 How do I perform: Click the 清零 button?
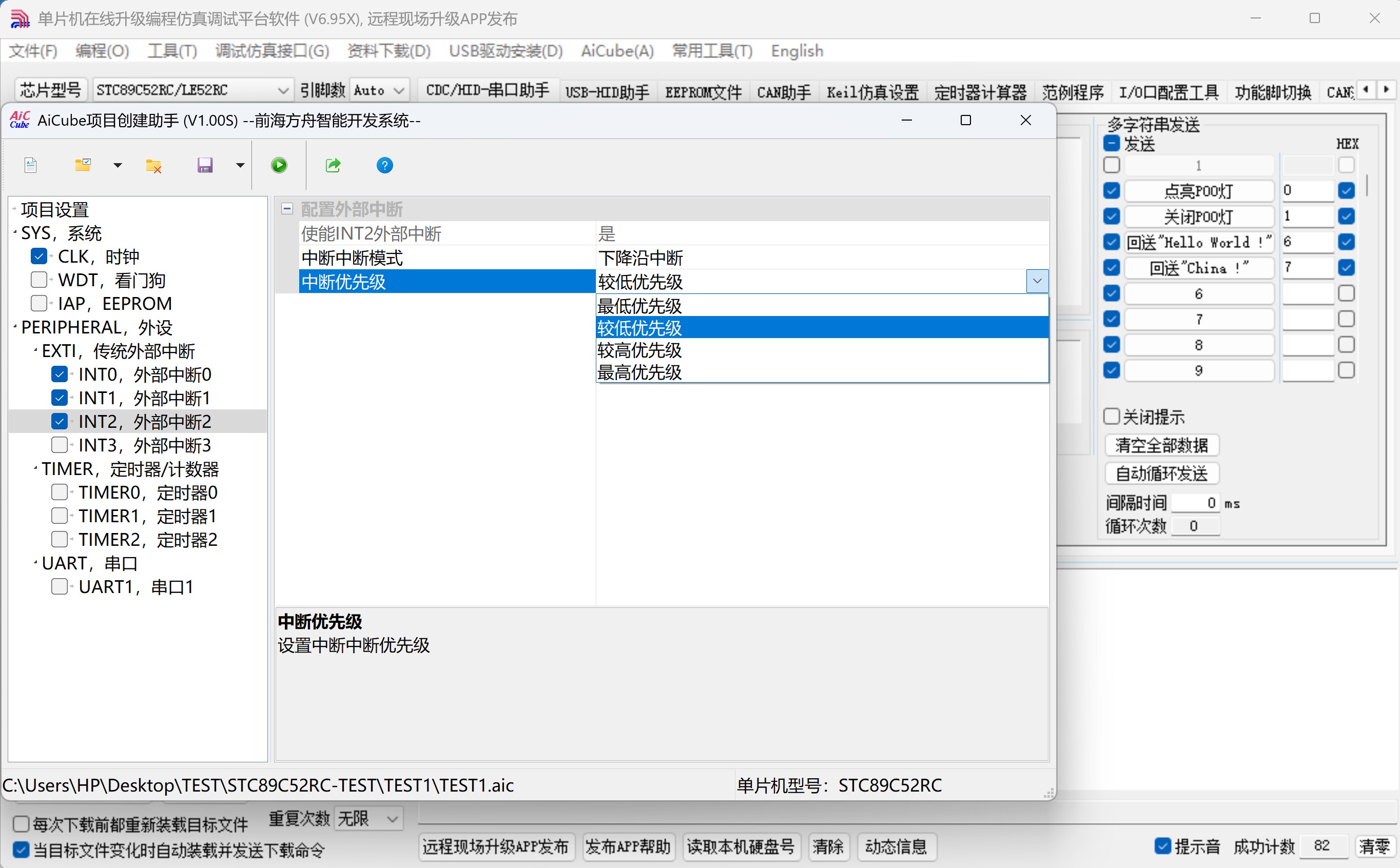coord(1375,845)
